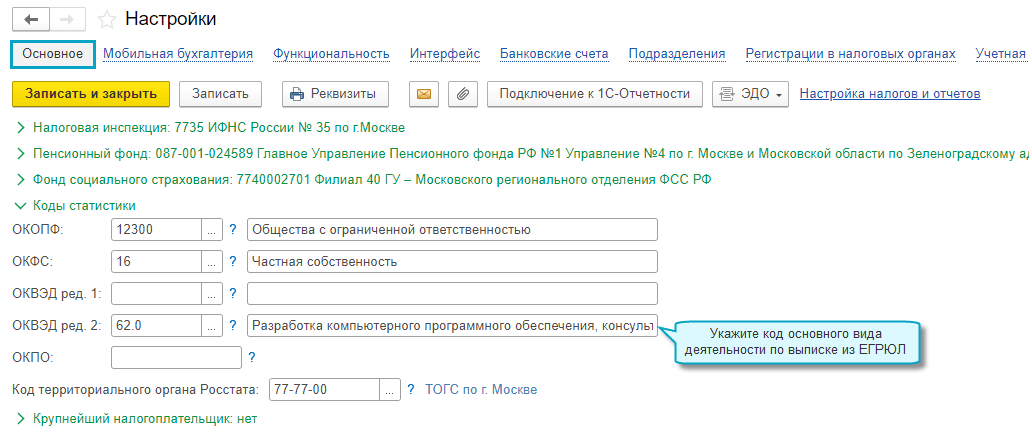Click the envelope email icon
1032x434 pixels.
(423, 94)
